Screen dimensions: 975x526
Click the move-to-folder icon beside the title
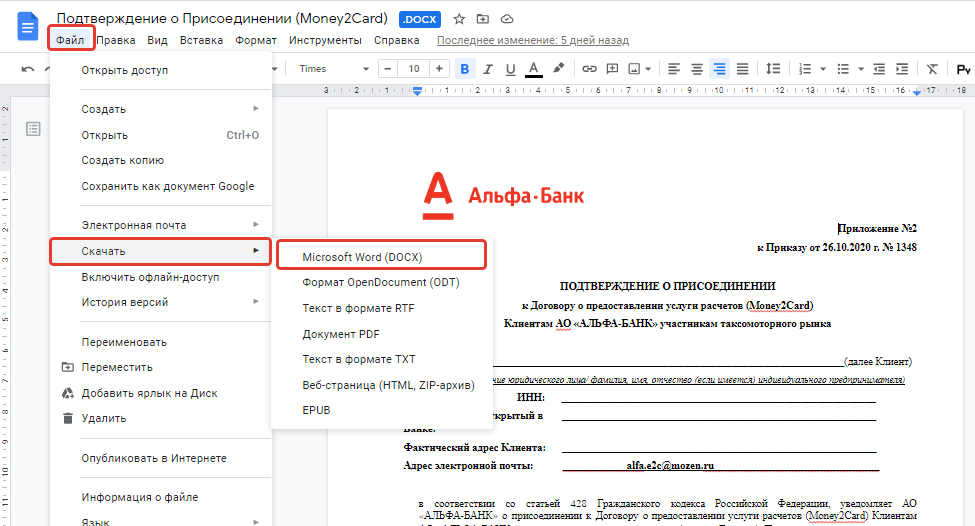point(483,19)
